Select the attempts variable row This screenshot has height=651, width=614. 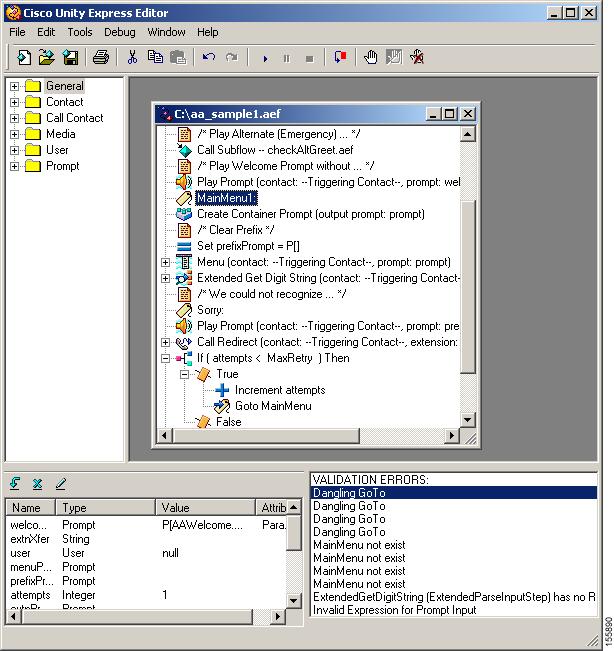pos(146,595)
